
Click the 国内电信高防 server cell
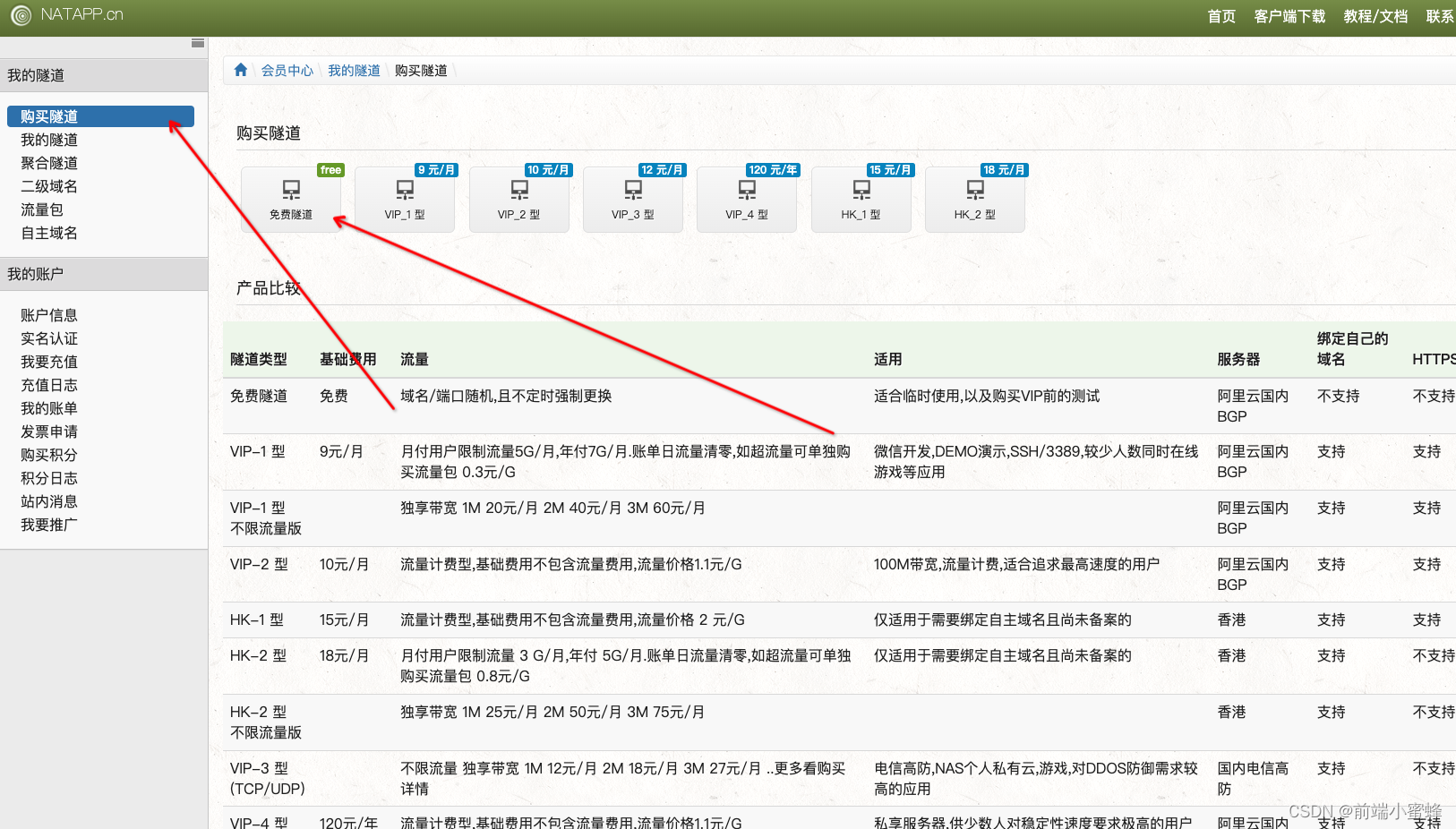tap(1253, 778)
